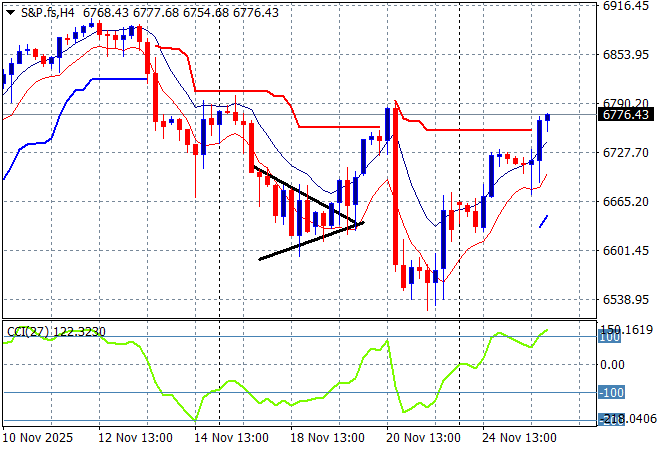Viewport: 660px width, 450px height.
Task: Click the 6727.70 price axis label
Action: tap(626, 152)
